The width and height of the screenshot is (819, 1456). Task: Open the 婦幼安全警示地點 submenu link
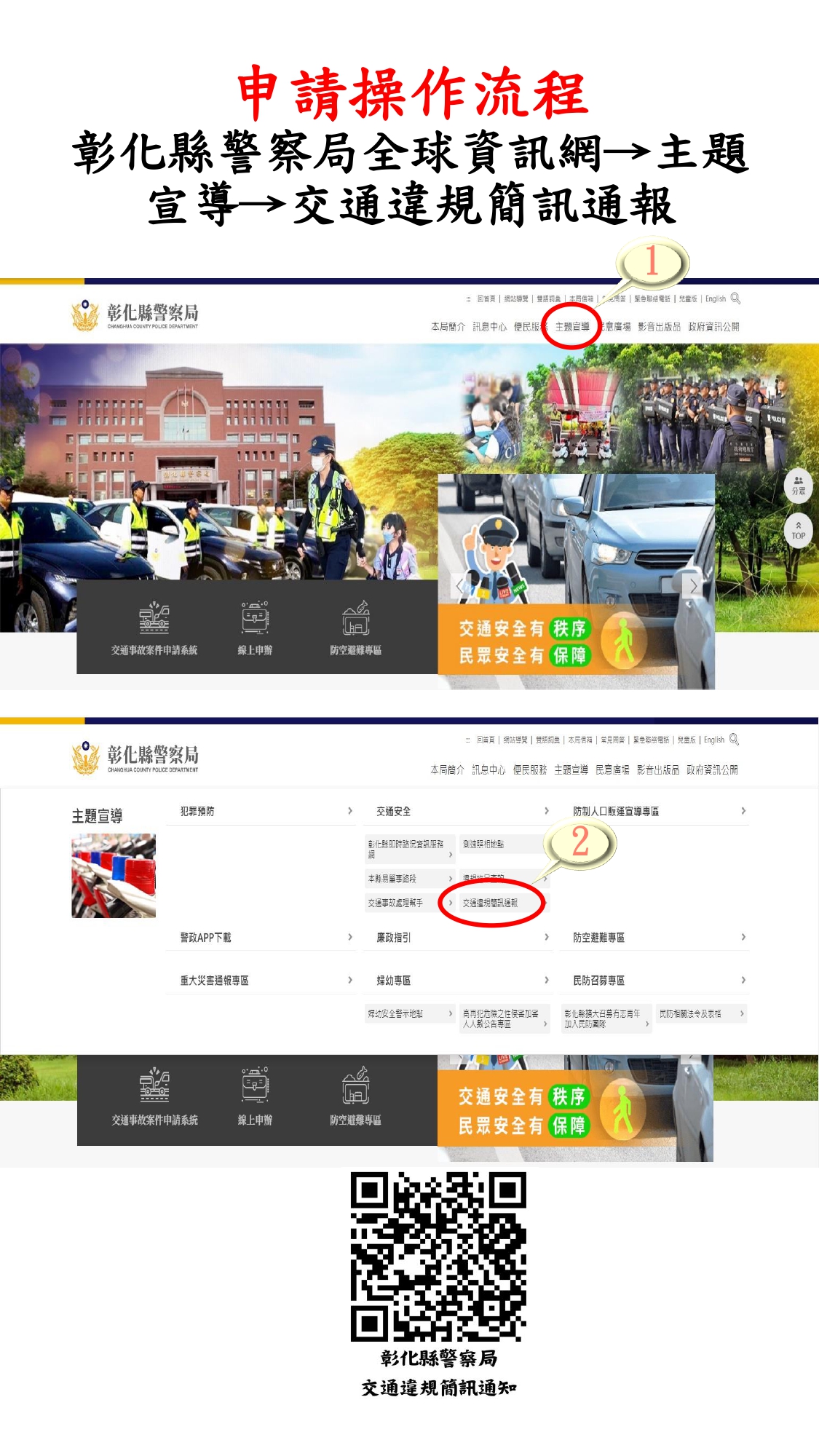[410, 1013]
